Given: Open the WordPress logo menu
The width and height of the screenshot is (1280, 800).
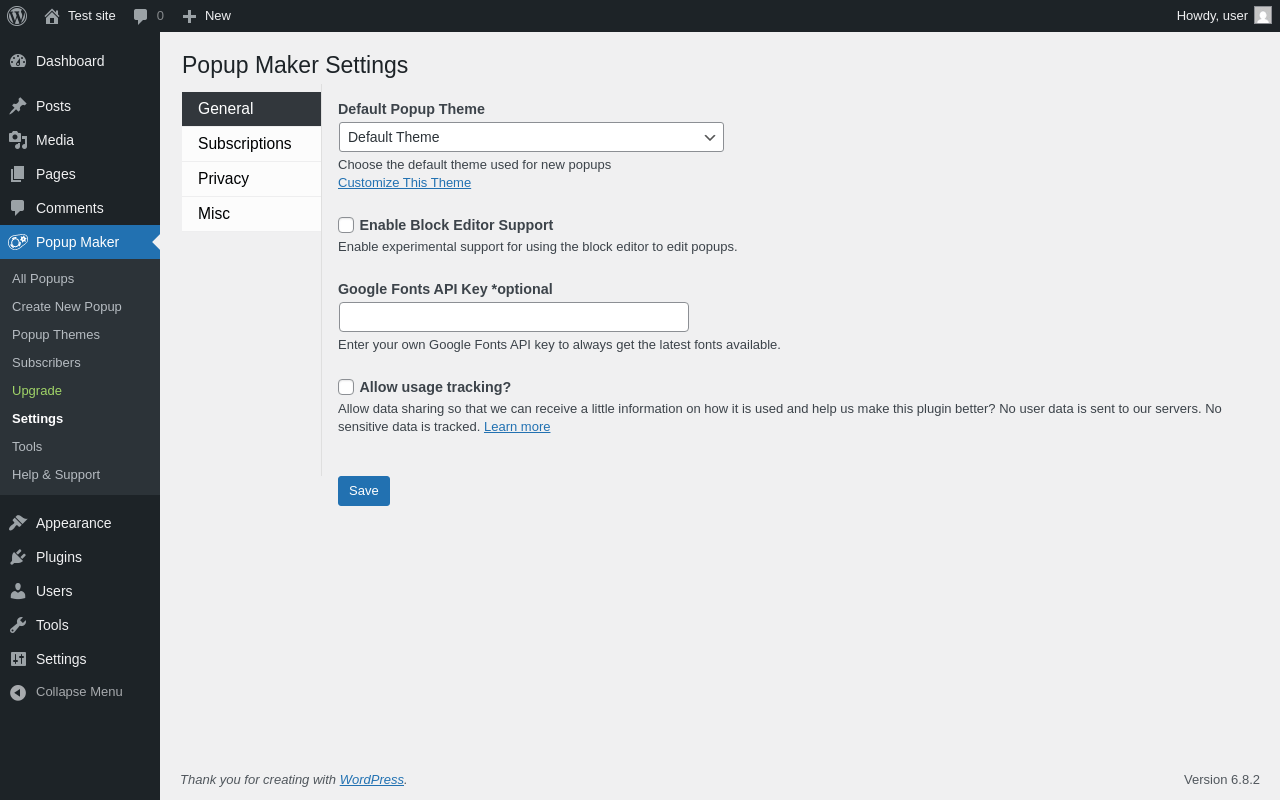Looking at the screenshot, I should tap(17, 16).
